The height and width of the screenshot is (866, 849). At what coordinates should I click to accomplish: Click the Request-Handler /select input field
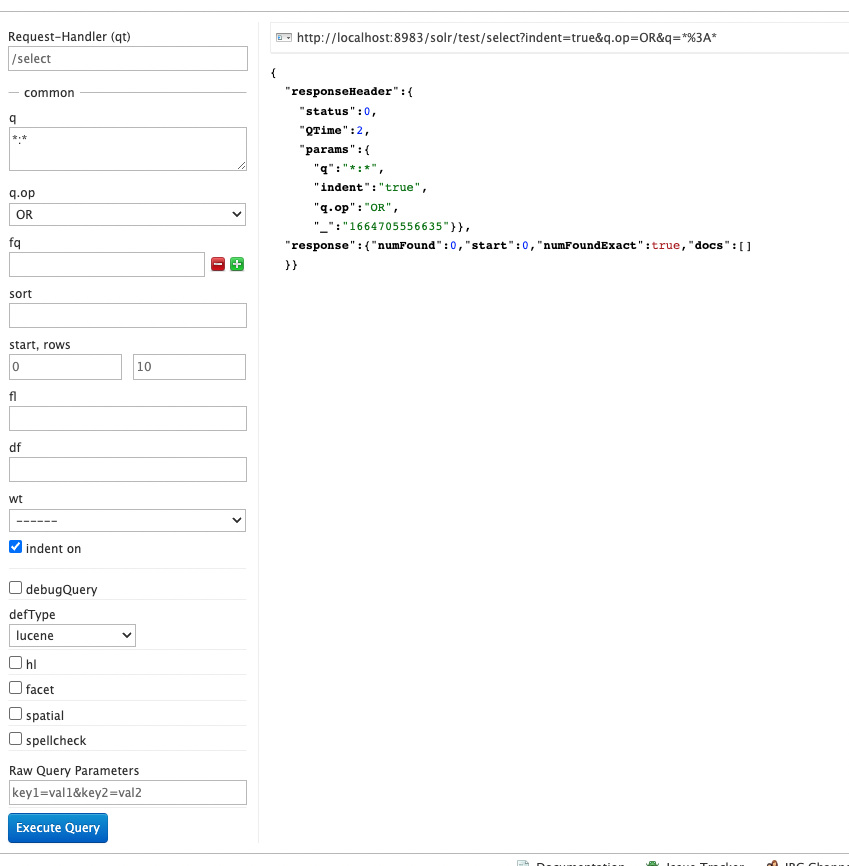[127, 59]
